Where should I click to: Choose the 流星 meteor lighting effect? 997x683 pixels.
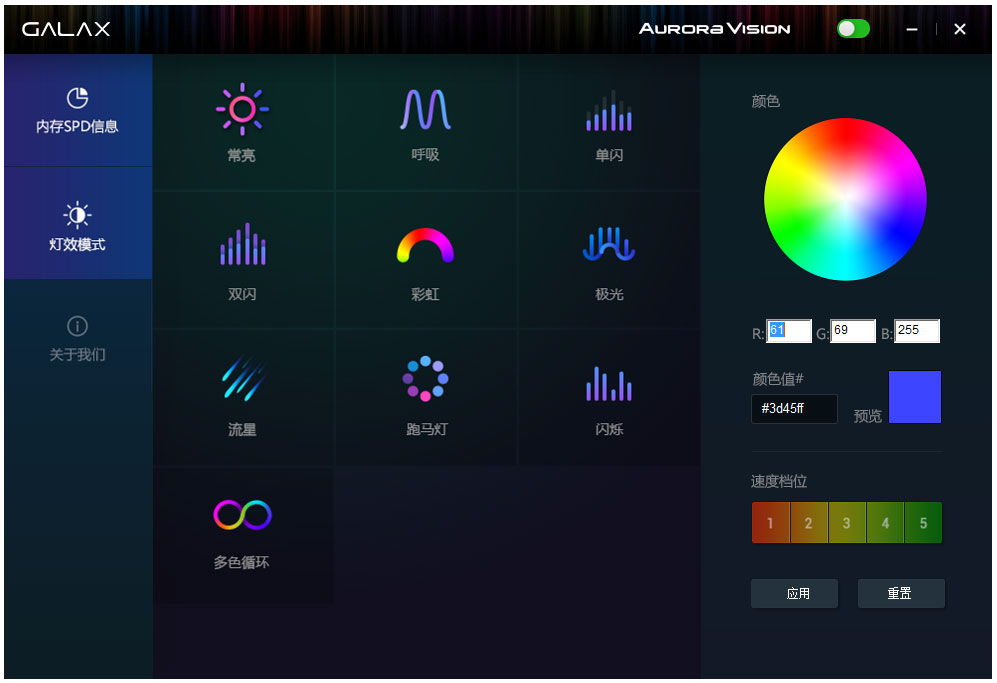coord(242,381)
